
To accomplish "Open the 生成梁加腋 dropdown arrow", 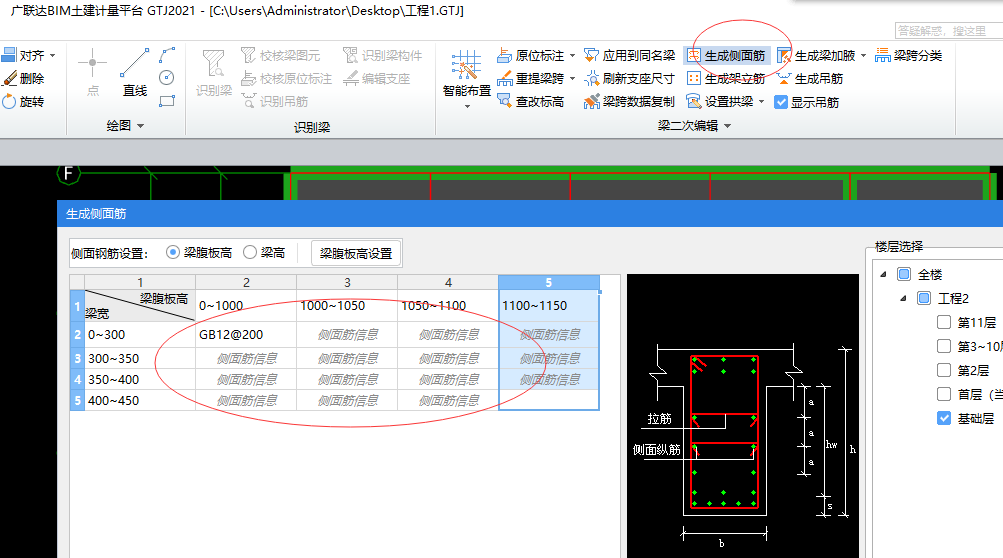I will pyautogui.click(x=863, y=56).
